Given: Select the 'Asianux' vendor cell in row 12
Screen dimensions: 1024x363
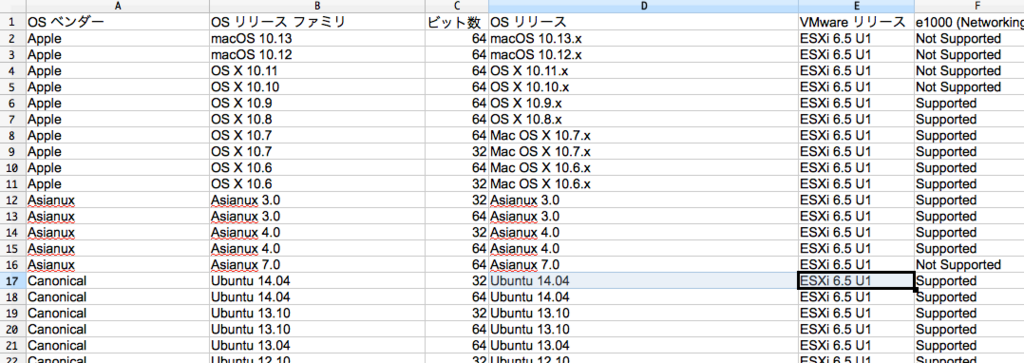Looking at the screenshot, I should (118, 200).
